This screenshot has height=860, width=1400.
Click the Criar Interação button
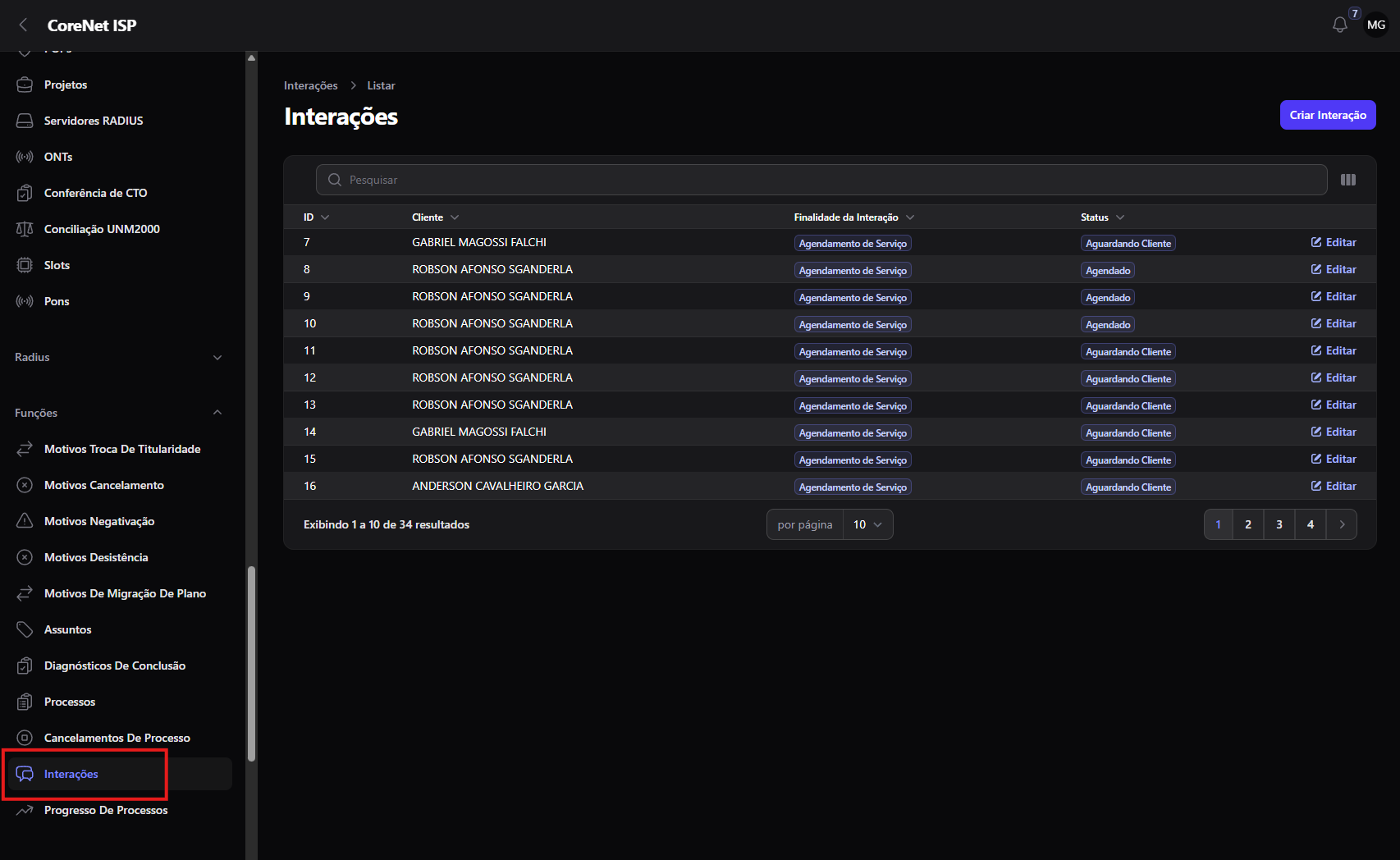click(1328, 115)
